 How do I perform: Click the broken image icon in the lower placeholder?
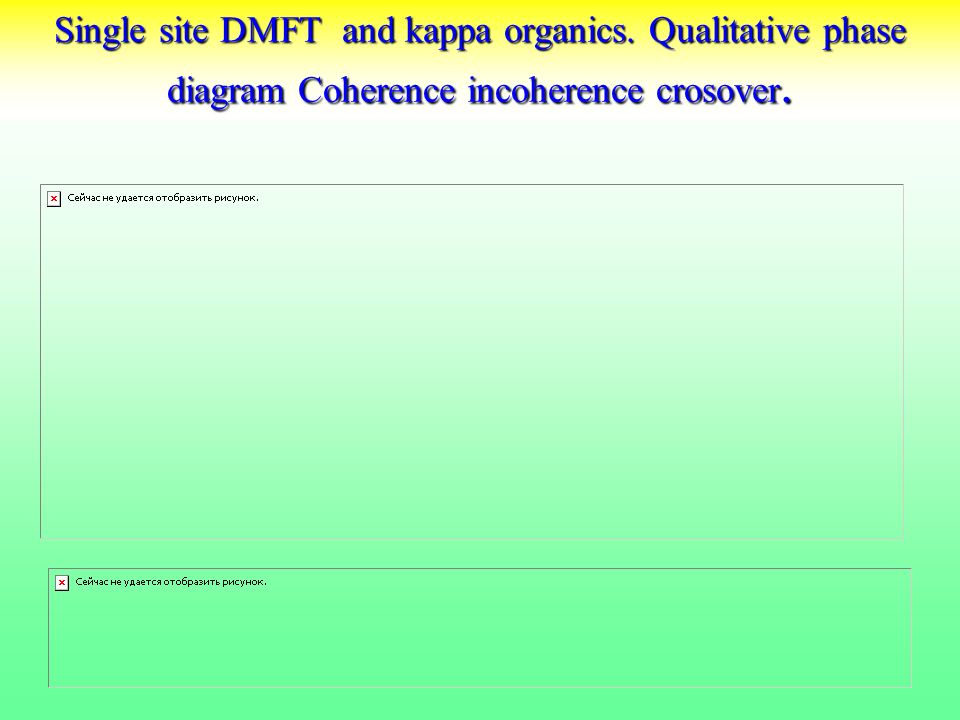[62, 583]
